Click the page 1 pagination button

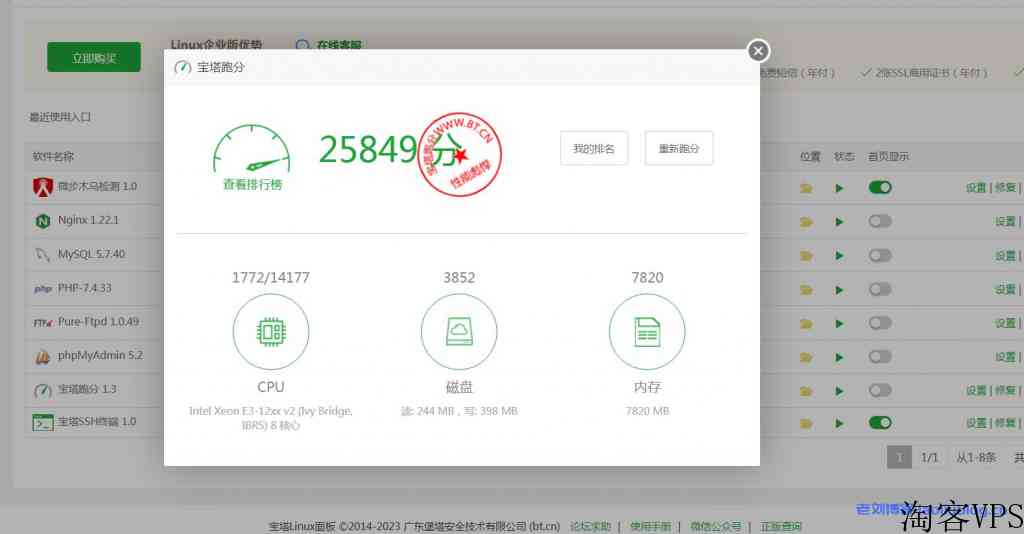(x=899, y=458)
